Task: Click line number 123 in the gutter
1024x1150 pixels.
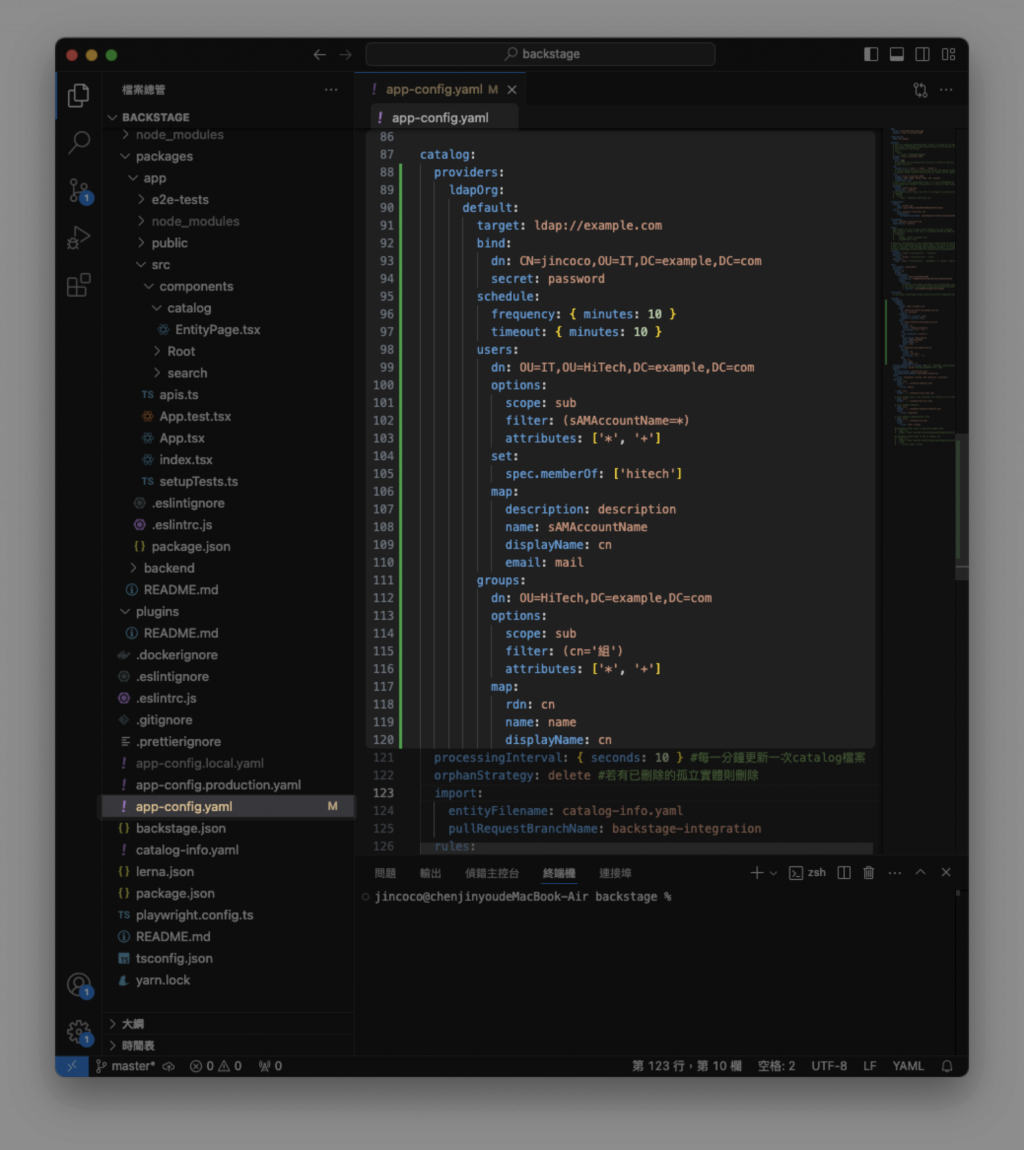Action: coord(384,793)
